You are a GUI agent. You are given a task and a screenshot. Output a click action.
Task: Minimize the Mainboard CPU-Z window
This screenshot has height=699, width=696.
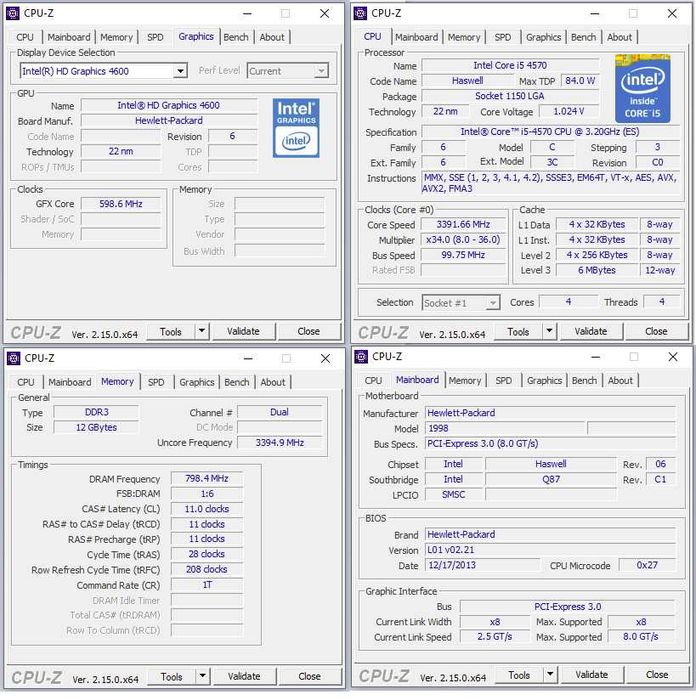[596, 357]
